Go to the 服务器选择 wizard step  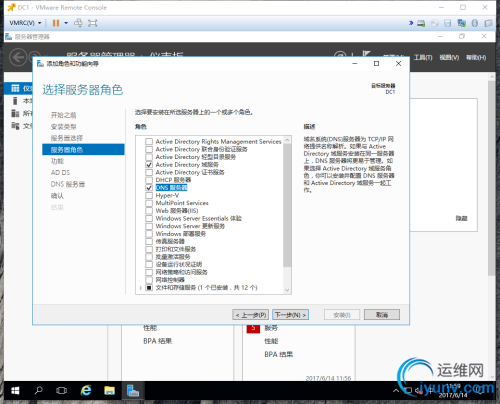[x=67, y=138]
